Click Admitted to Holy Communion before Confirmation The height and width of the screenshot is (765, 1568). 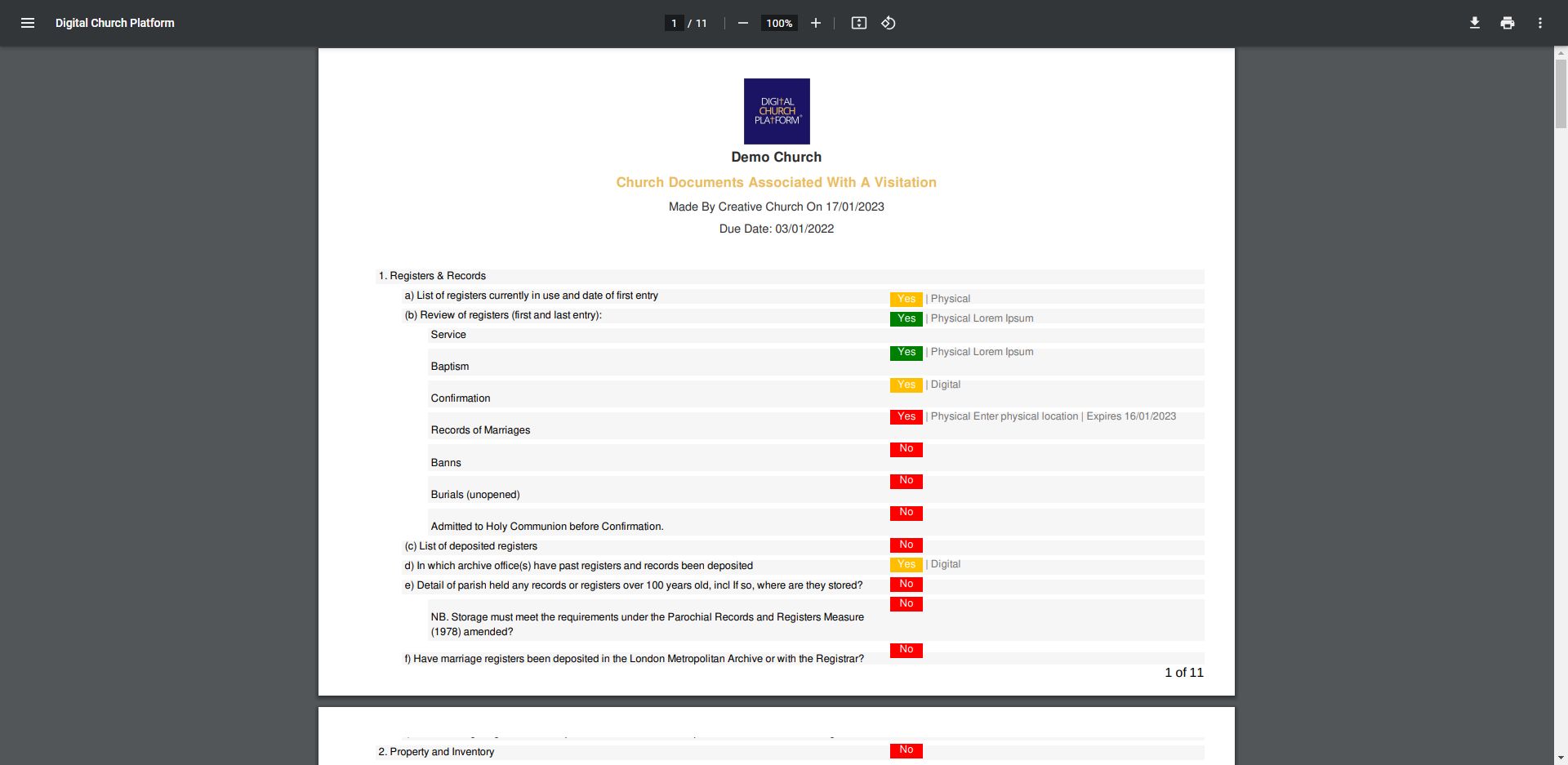[547, 527]
